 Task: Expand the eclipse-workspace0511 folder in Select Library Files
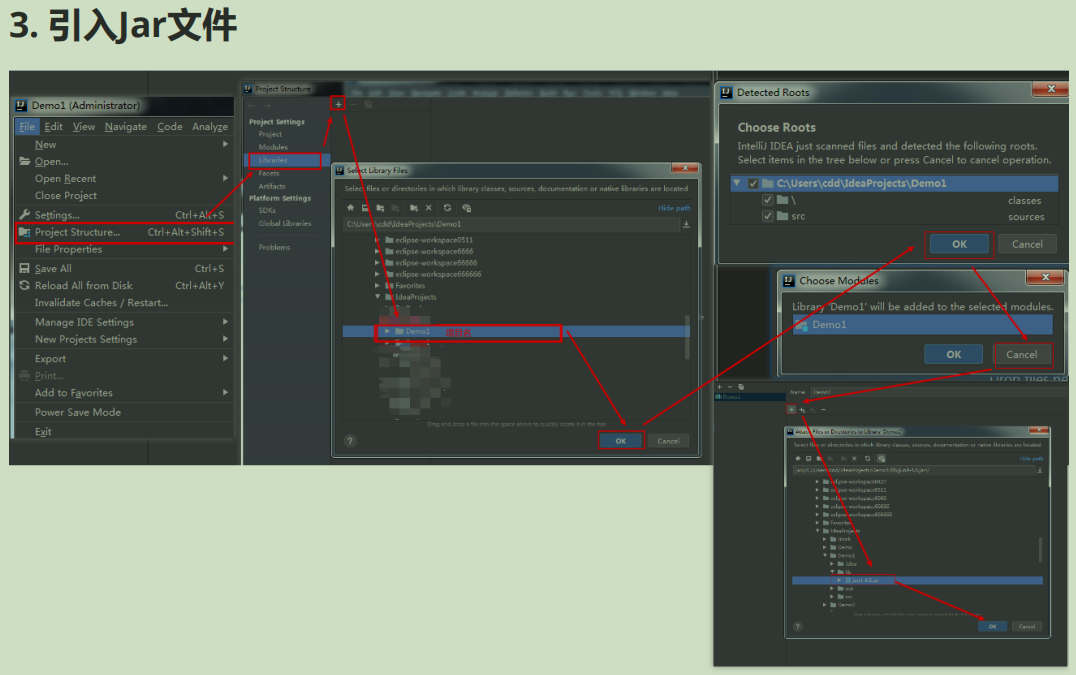(x=377, y=240)
